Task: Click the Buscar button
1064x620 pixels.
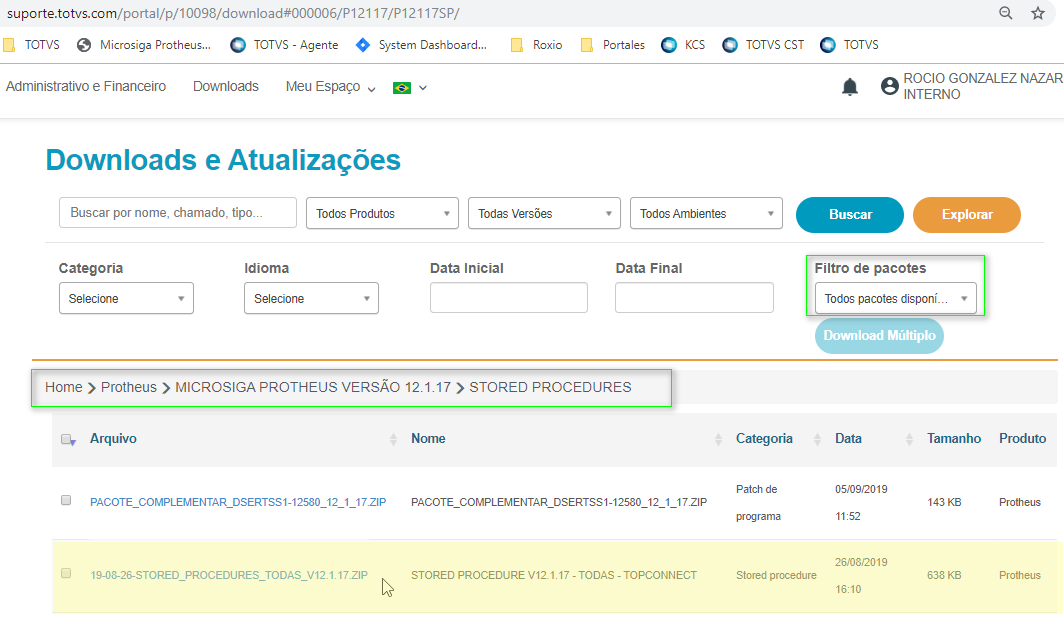Action: click(x=850, y=214)
